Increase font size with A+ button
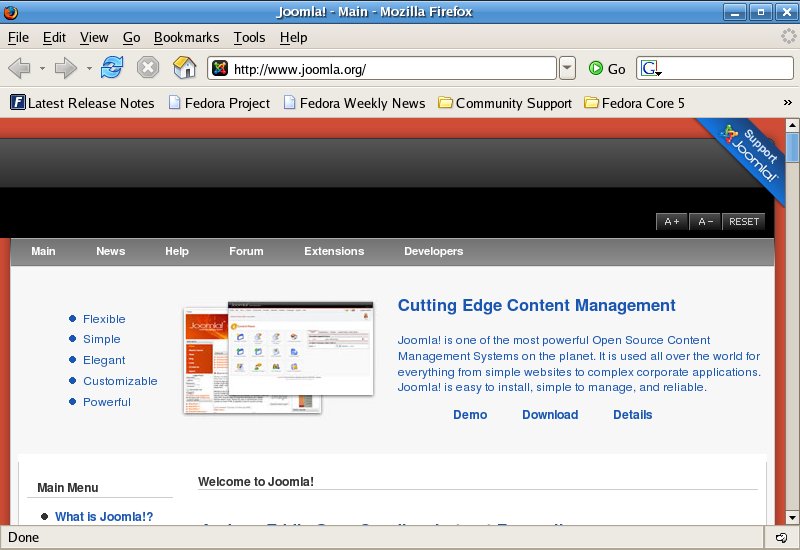Viewport: 800px width, 550px height. tap(671, 221)
